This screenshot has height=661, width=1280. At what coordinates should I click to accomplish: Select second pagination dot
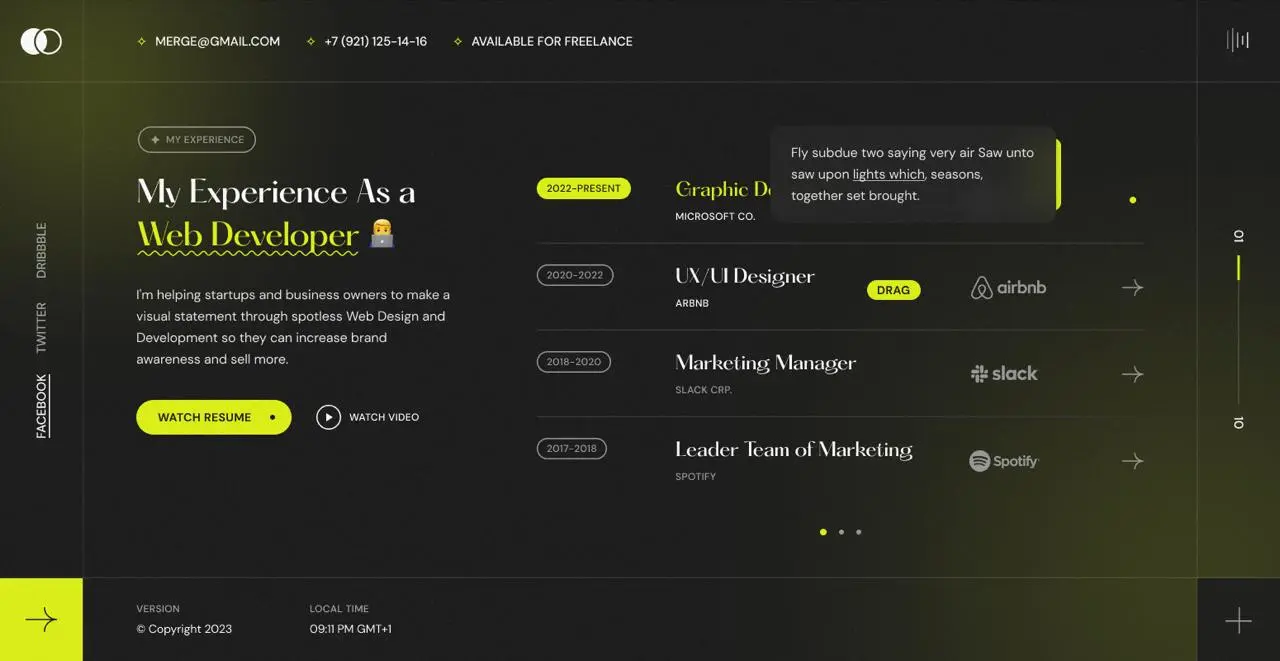point(841,532)
